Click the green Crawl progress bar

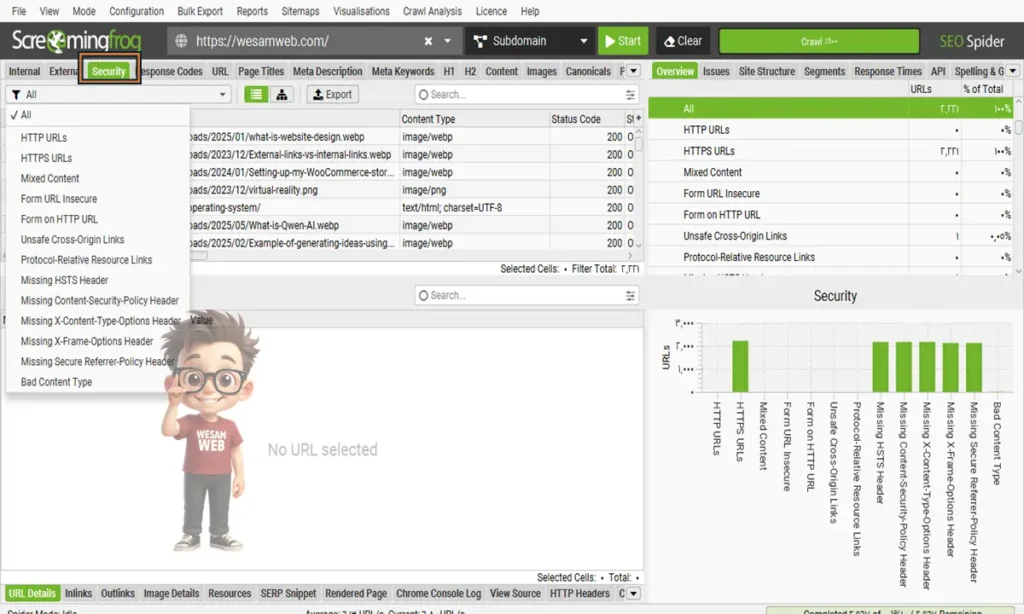tap(818, 41)
